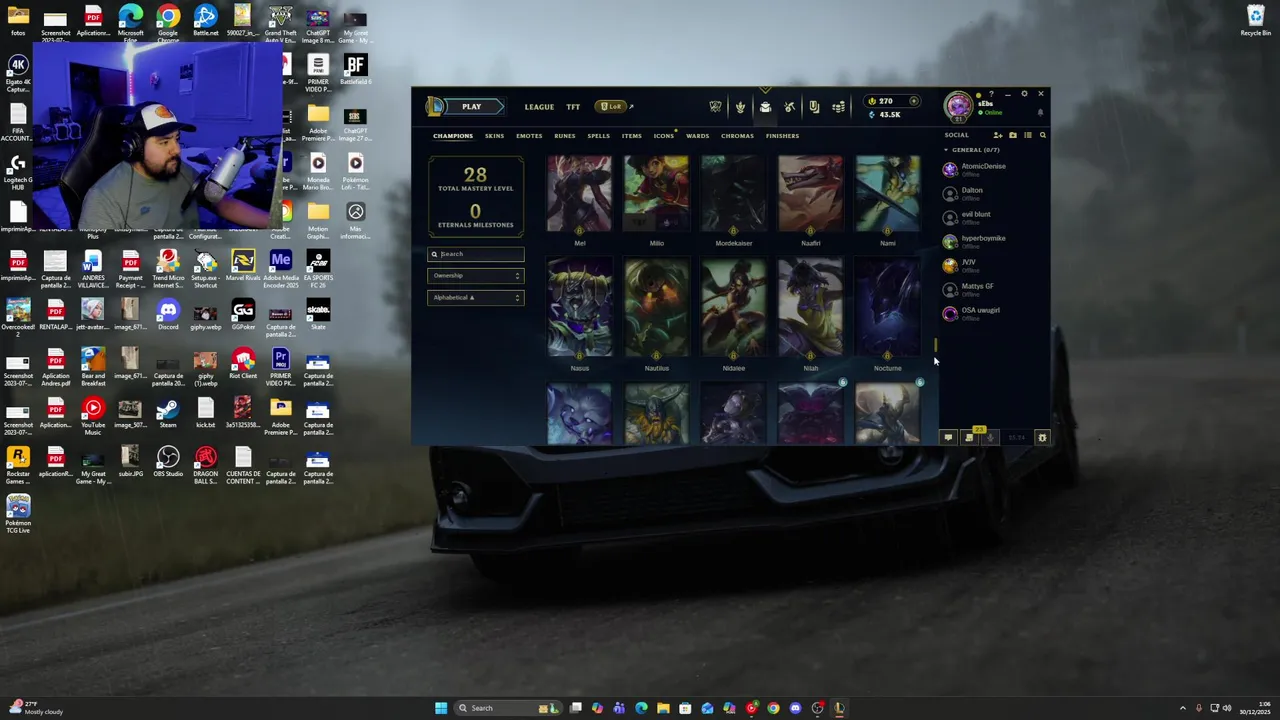Open the LoR external link button
Viewport: 1280px width, 720px height.
click(x=613, y=107)
